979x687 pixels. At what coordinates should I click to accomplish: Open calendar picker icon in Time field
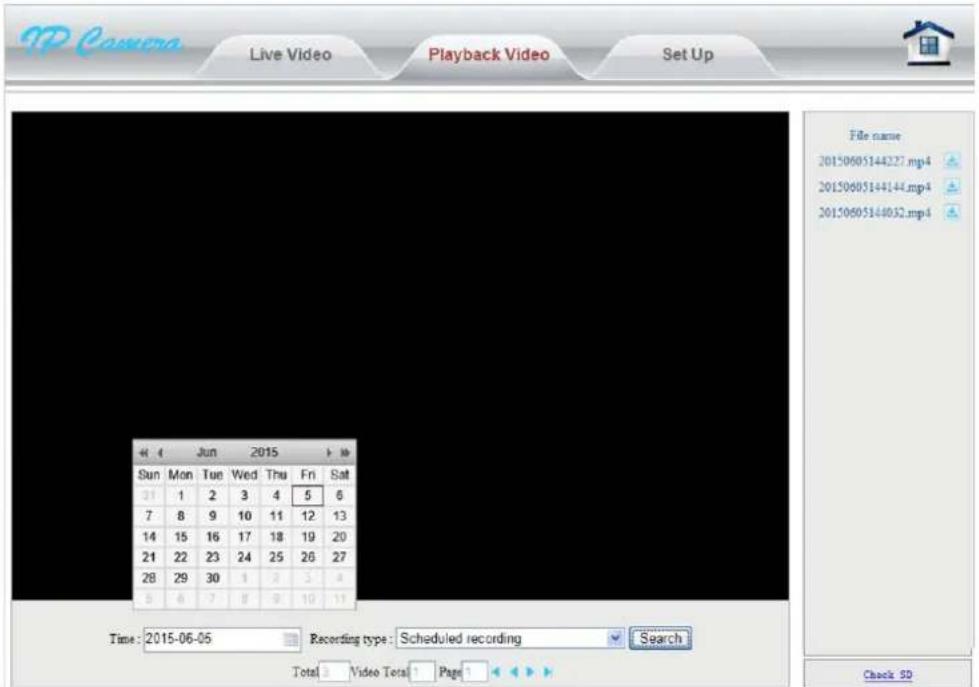pos(290,639)
